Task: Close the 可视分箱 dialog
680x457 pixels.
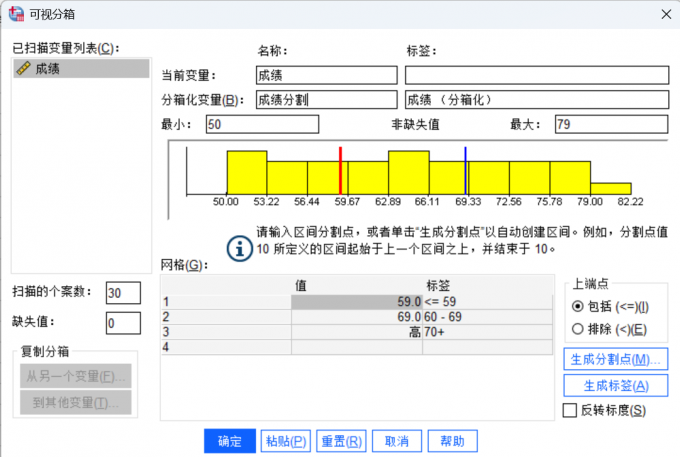Action: click(666, 14)
